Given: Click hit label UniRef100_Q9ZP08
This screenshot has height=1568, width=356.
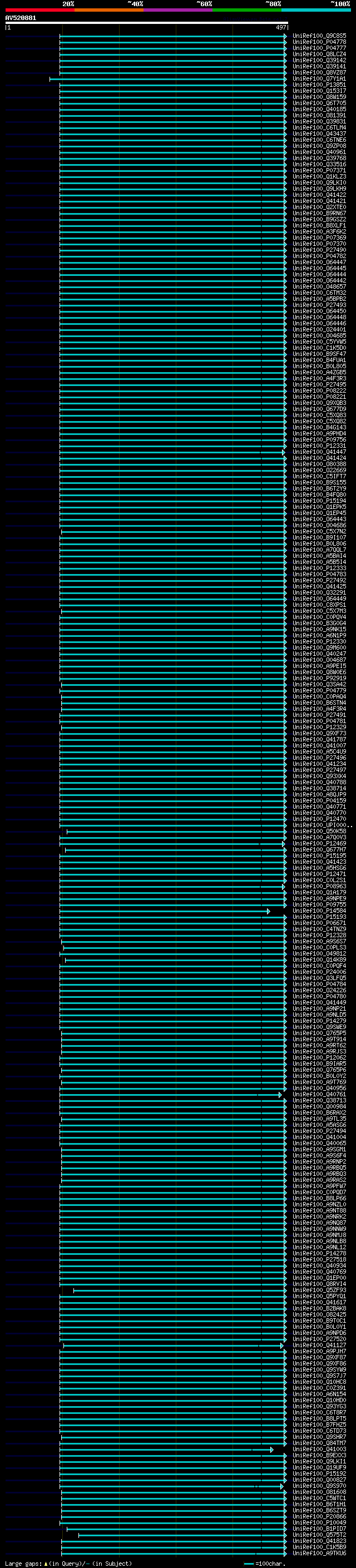Looking at the screenshot, I should [x=319, y=146].
